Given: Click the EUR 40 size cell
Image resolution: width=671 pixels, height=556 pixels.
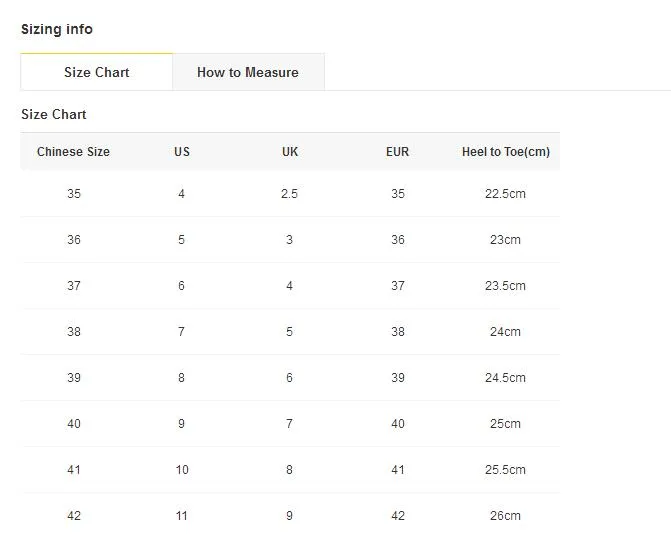Looking at the screenshot, I should pyautogui.click(x=398, y=423).
